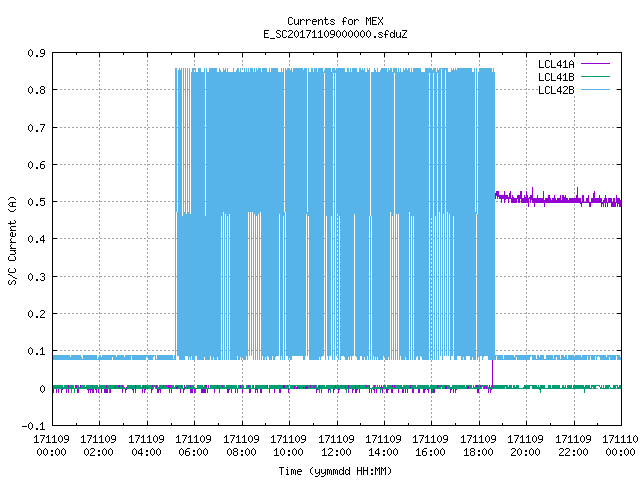The width and height of the screenshot is (640, 480).
Task: Click the 0.1 y-axis tick label
Action: [x=36, y=351]
